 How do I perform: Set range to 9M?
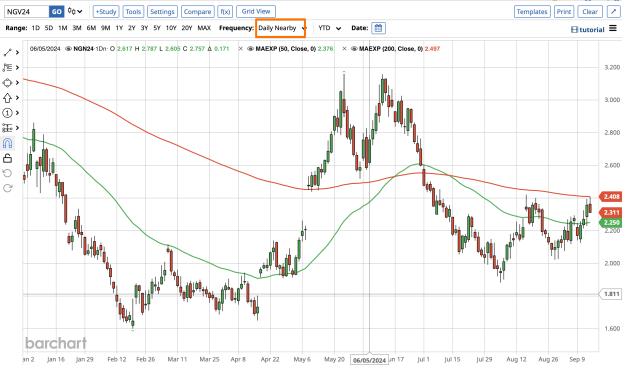pyautogui.click(x=105, y=28)
